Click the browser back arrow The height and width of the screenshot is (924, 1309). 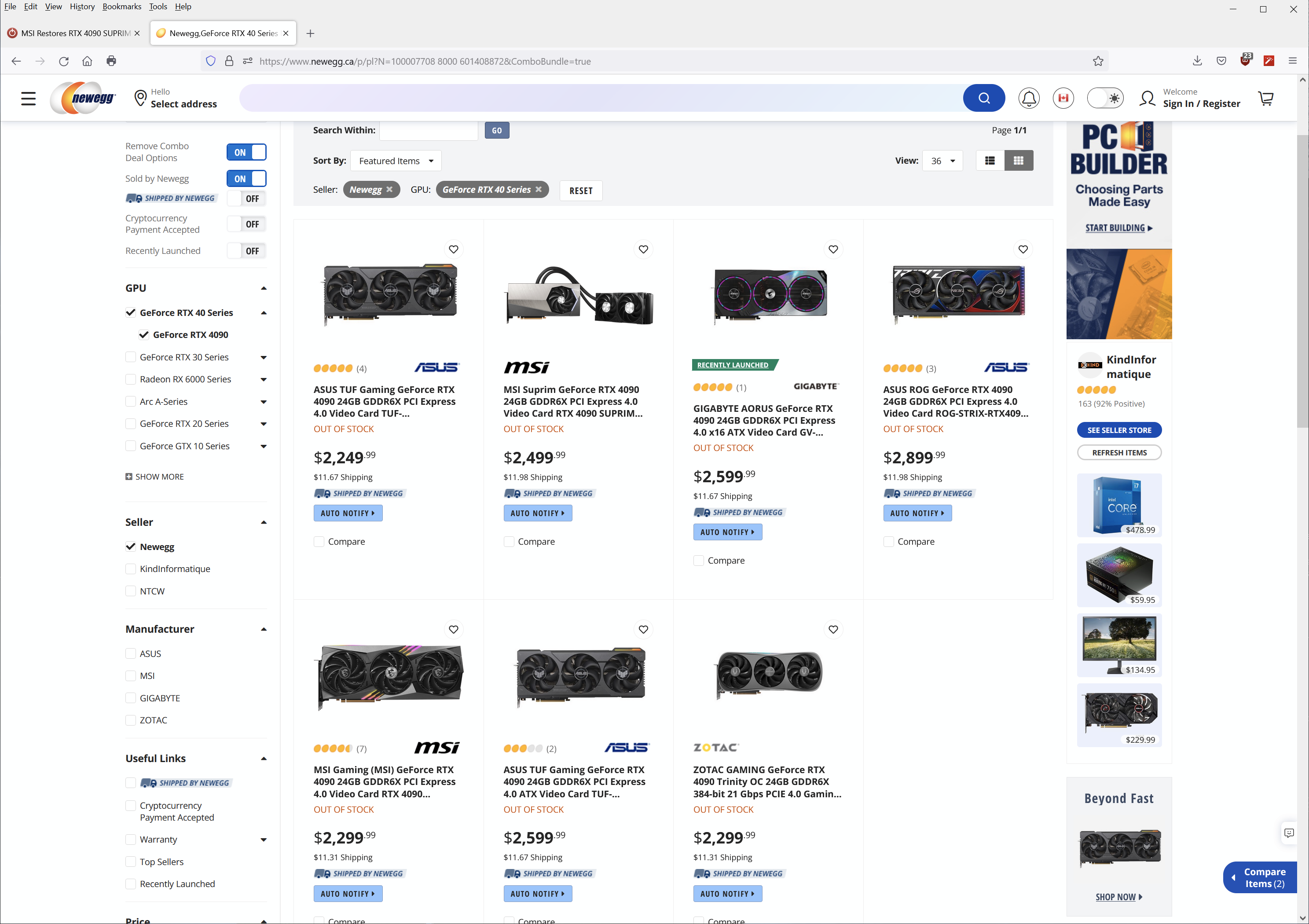pos(16,61)
